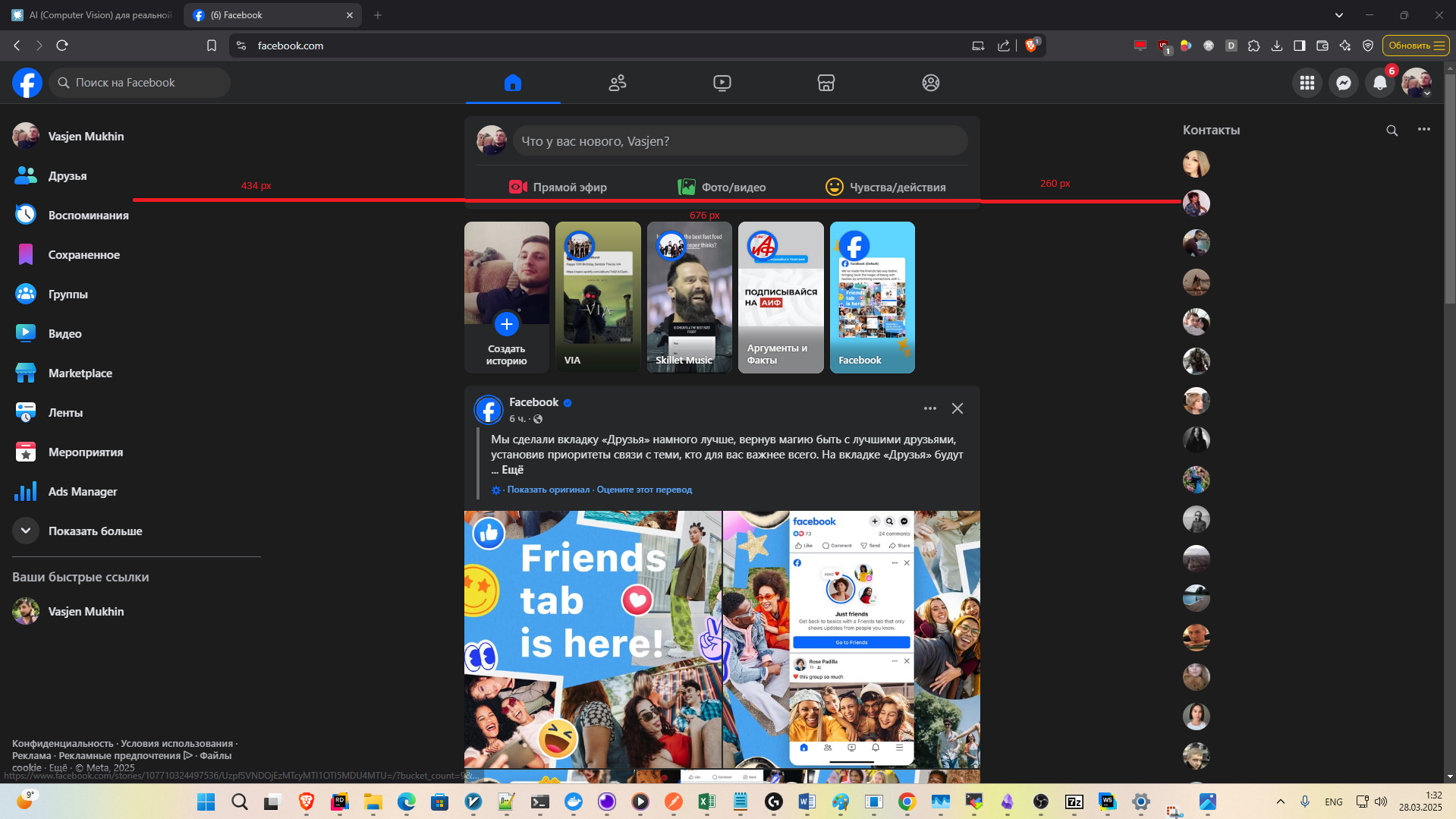Open the Marketplace tab in top navigation

coord(826,83)
